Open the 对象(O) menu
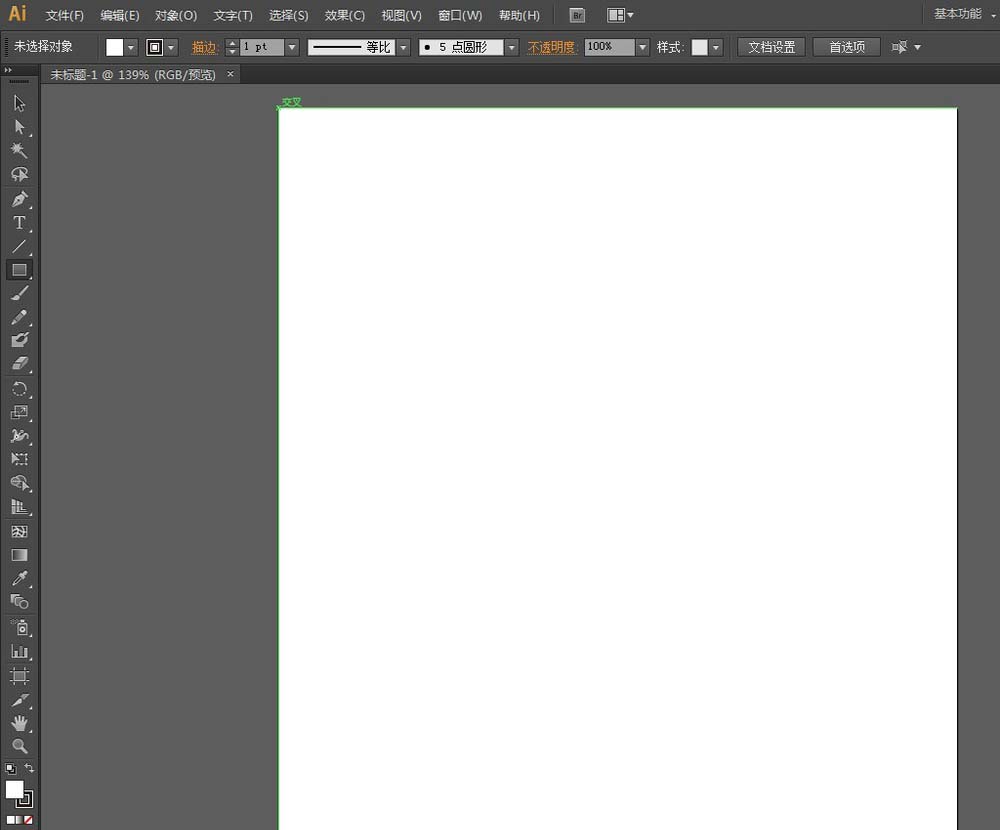 click(x=176, y=15)
